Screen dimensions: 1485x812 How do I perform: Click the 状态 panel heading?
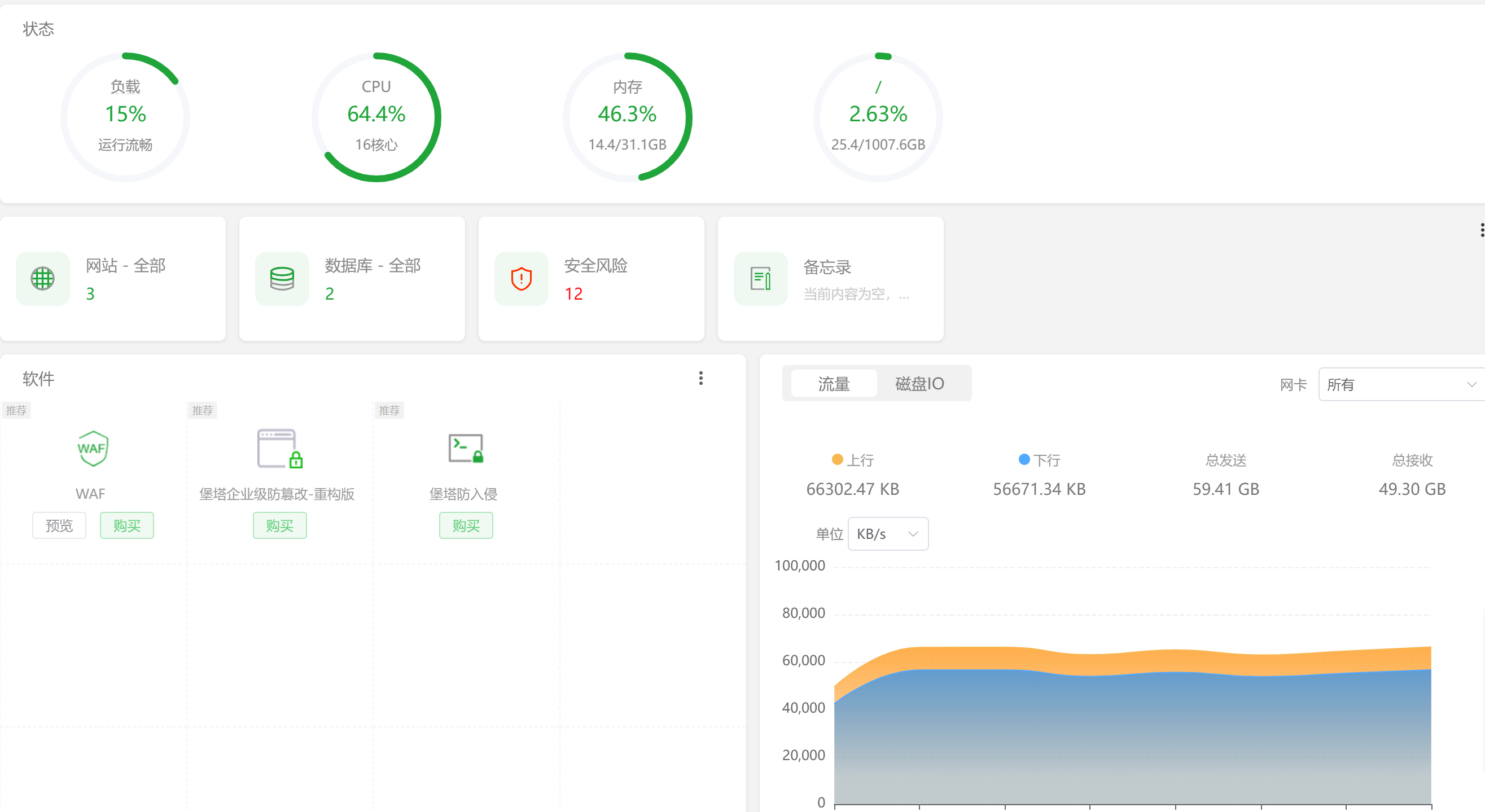38,29
